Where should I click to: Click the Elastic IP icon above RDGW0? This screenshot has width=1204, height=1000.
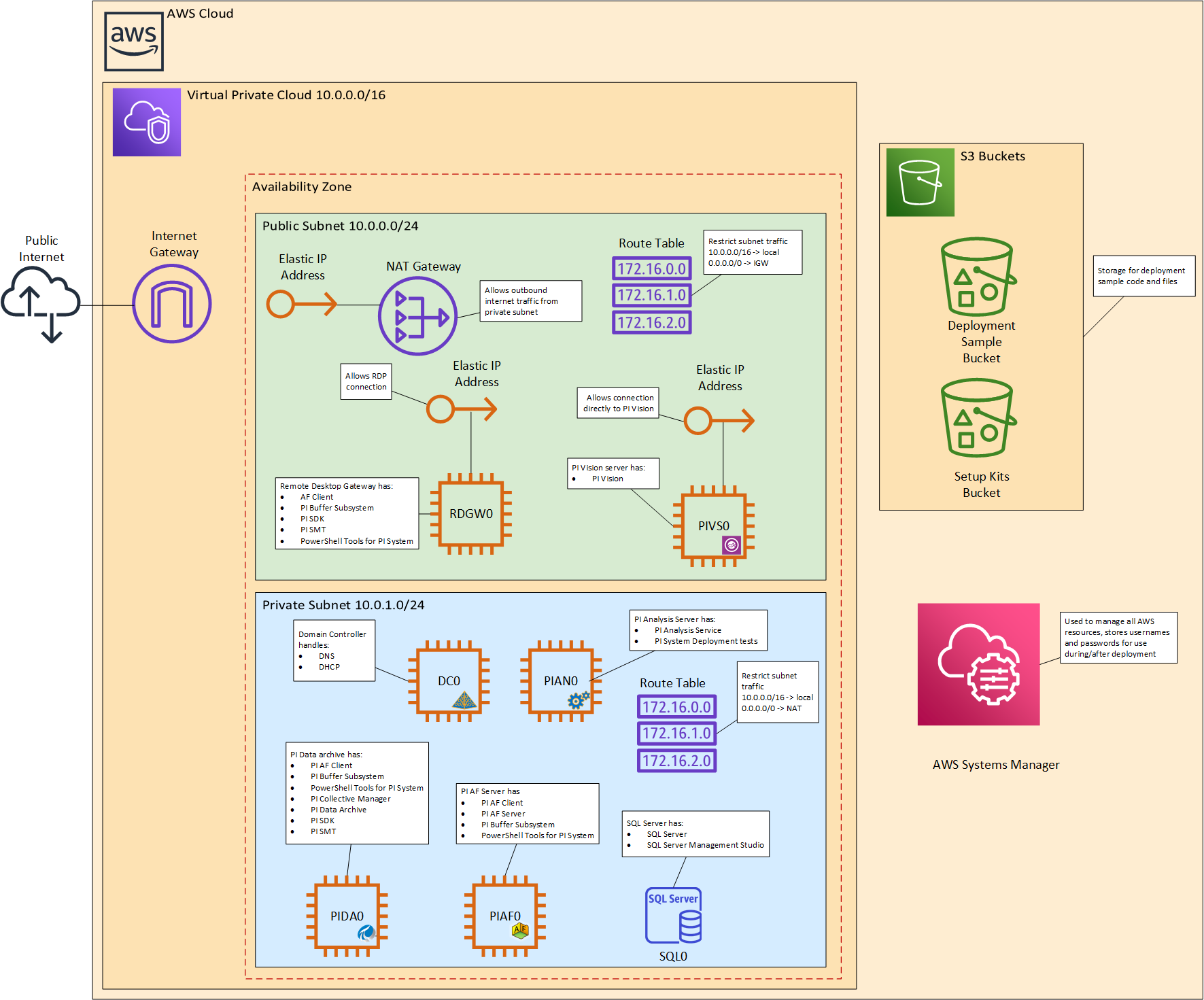coord(462,409)
